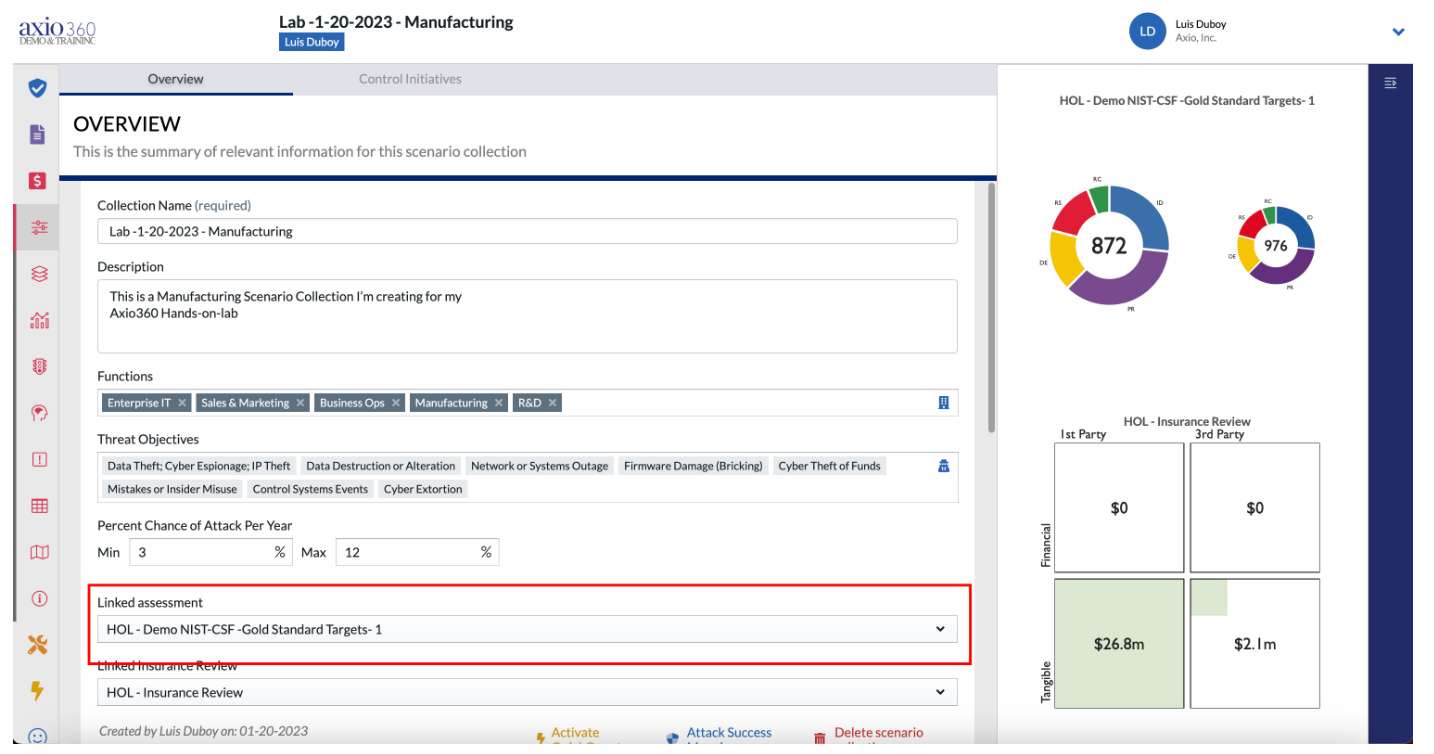Click the $26.8m tangible first-party cell
This screenshot has width=1434, height=754.
[1119, 644]
